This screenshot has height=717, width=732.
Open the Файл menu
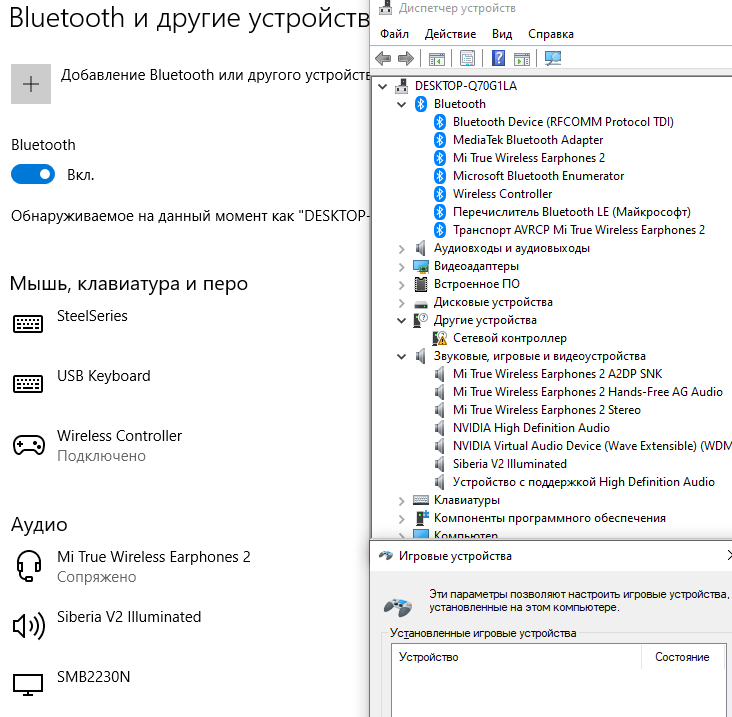[394, 34]
